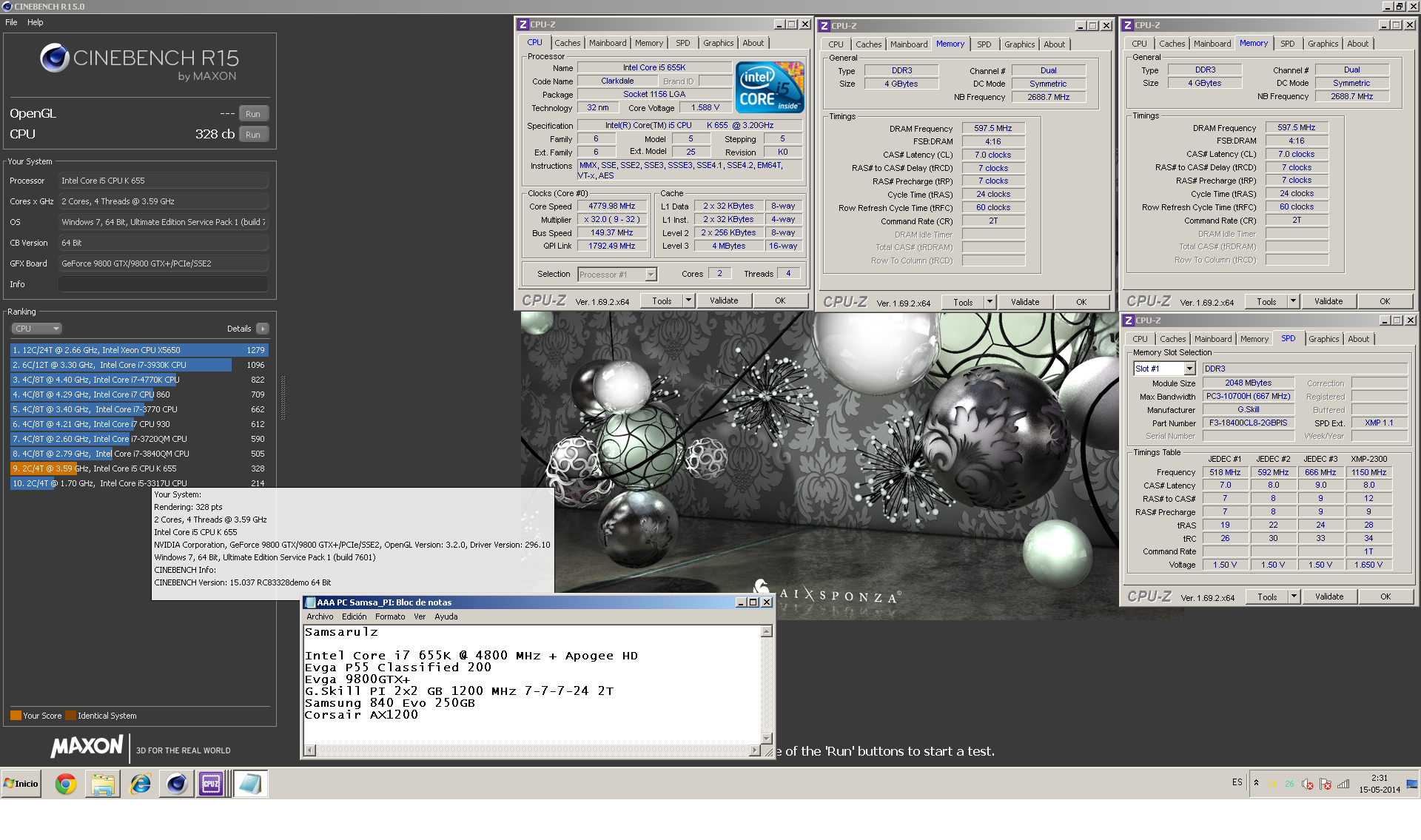Run the OpenGL benchmark
This screenshot has height=840, width=1421.
(253, 114)
